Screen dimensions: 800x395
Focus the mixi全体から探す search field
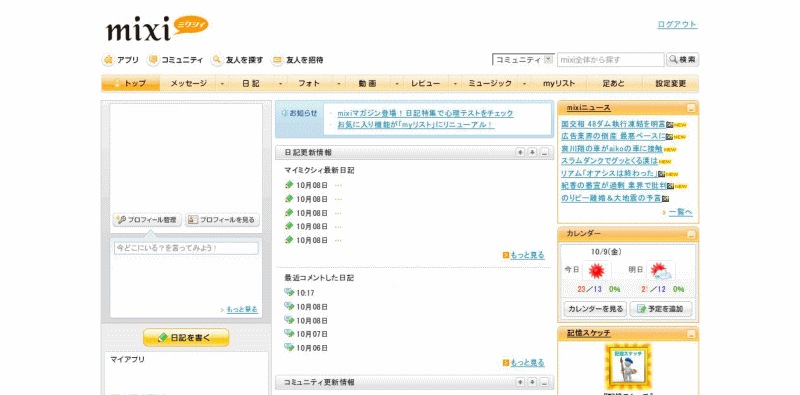click(611, 60)
